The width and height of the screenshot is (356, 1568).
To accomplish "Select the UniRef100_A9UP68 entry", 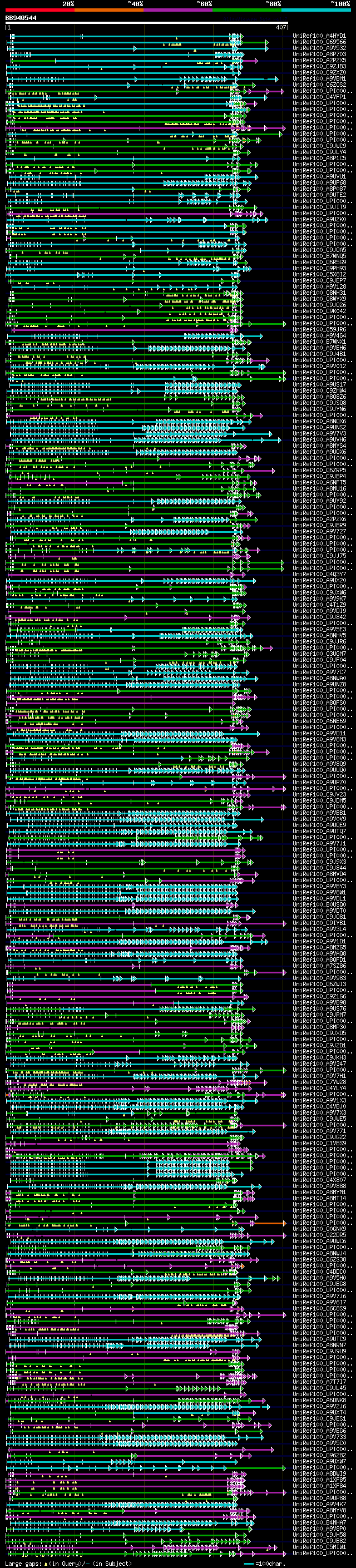I will pyautogui.click(x=319, y=182).
